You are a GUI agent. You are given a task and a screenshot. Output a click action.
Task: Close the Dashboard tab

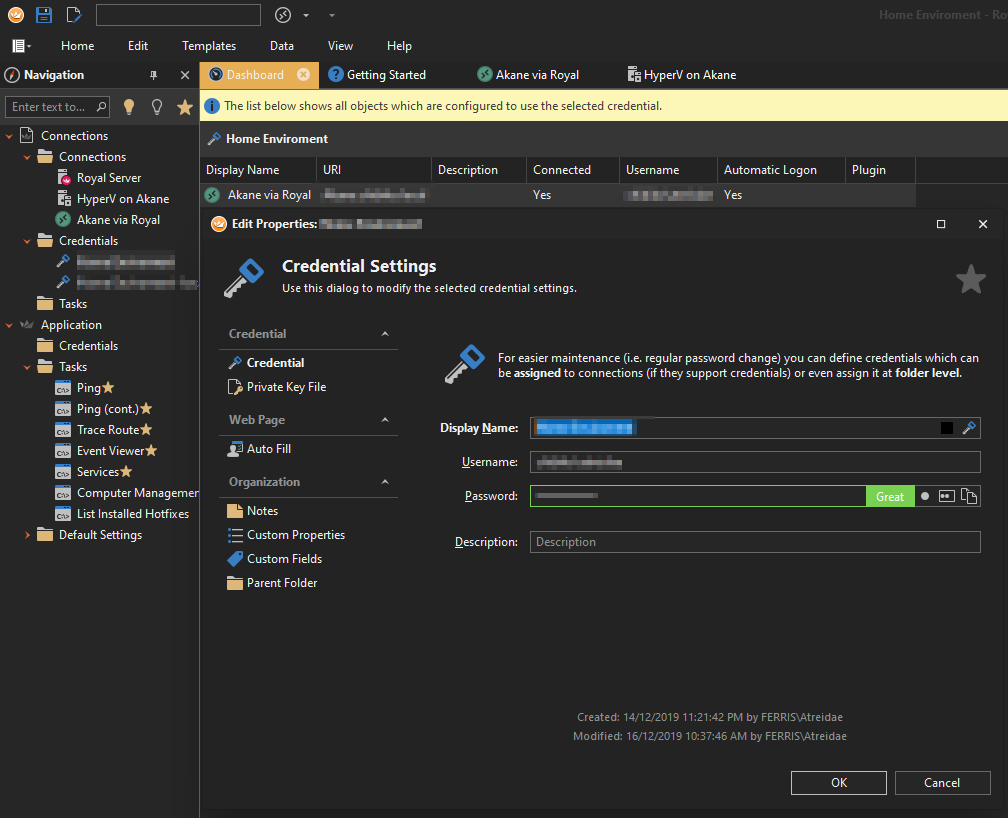tap(303, 75)
